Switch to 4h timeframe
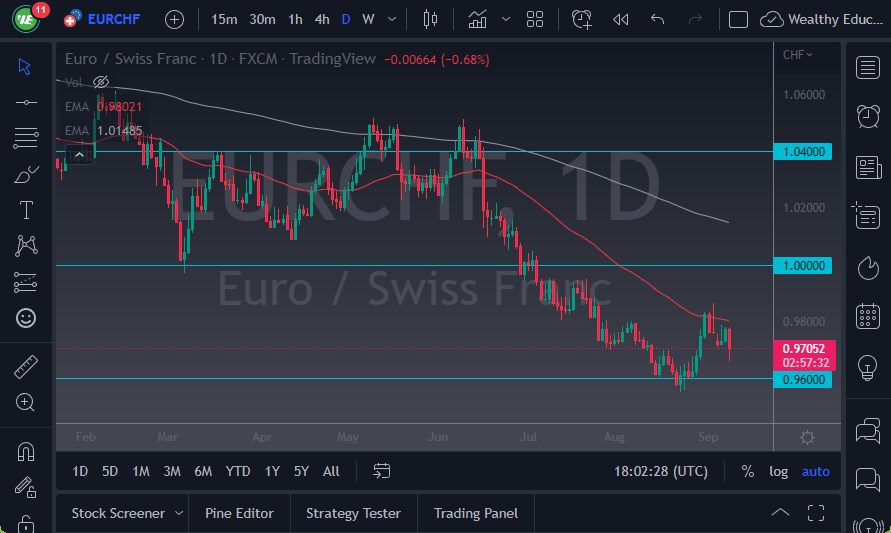This screenshot has height=533, width=891. pyautogui.click(x=322, y=19)
